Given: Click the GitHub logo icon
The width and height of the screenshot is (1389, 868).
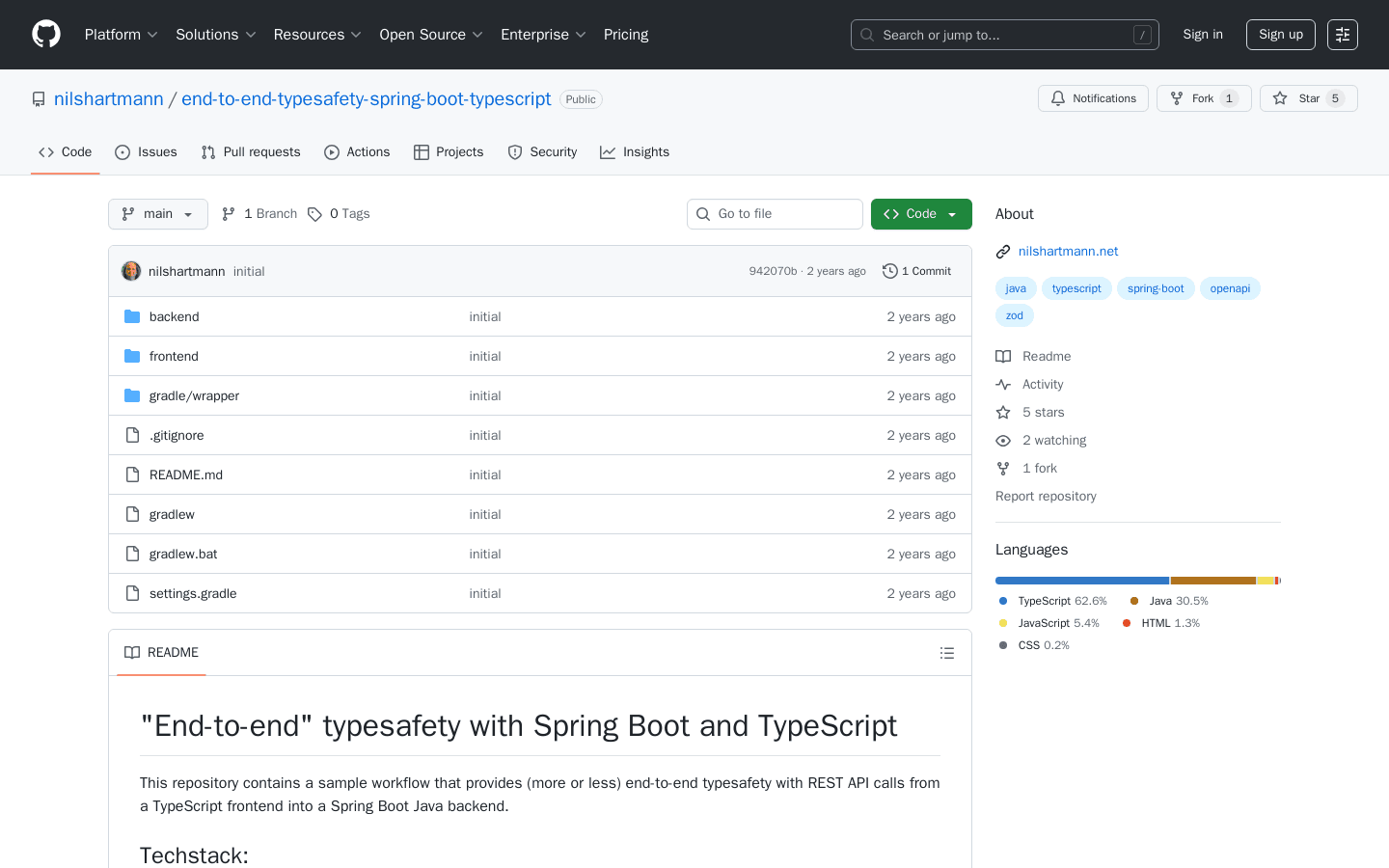Looking at the screenshot, I should (x=45, y=34).
